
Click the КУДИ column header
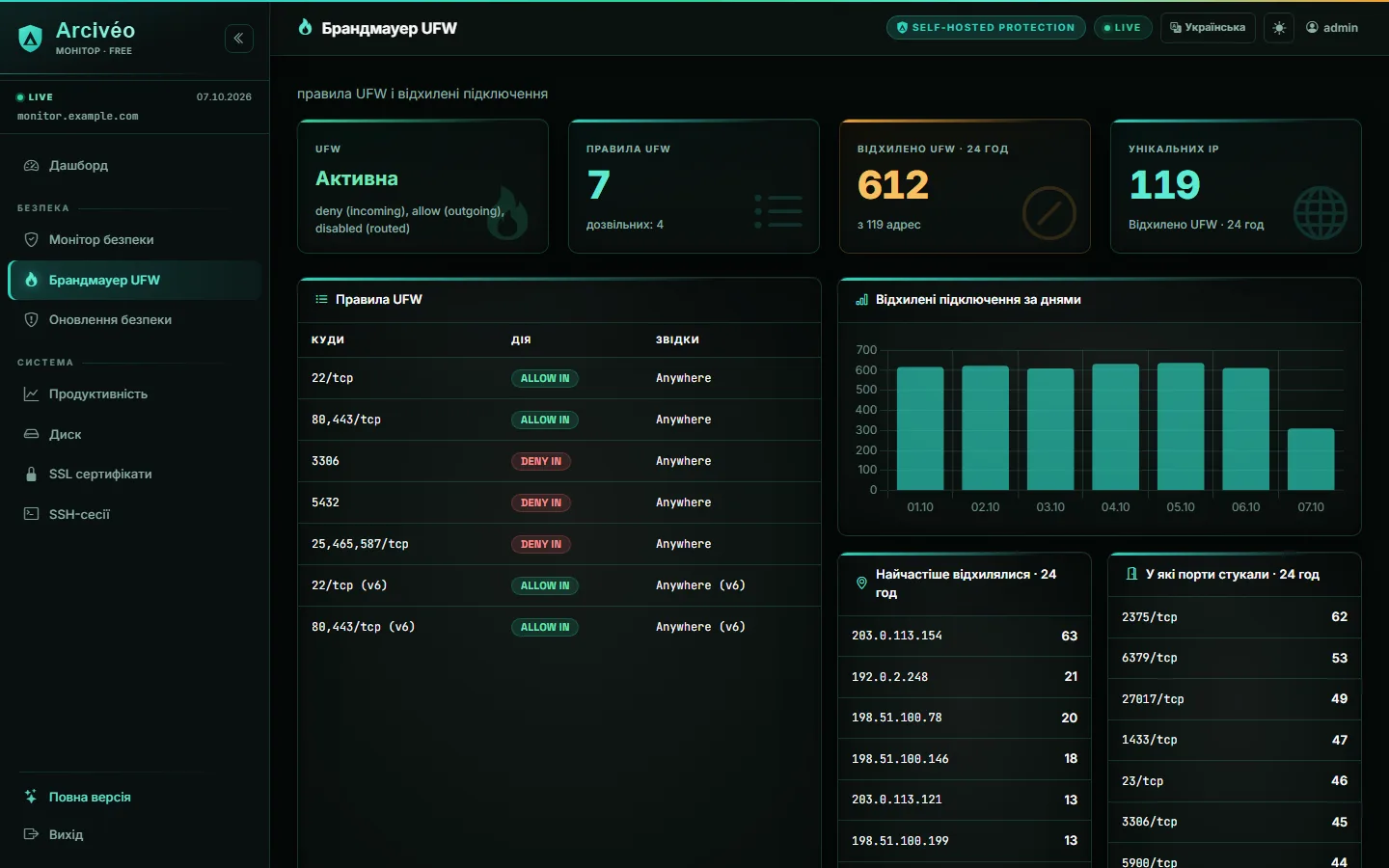pyautogui.click(x=328, y=339)
